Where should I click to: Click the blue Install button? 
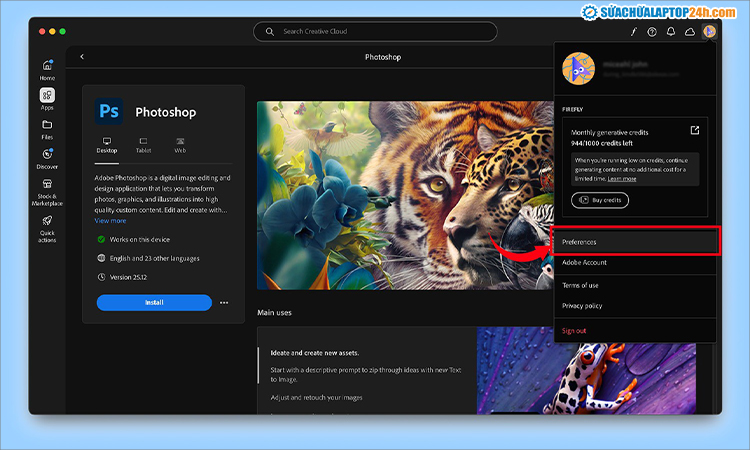(154, 302)
